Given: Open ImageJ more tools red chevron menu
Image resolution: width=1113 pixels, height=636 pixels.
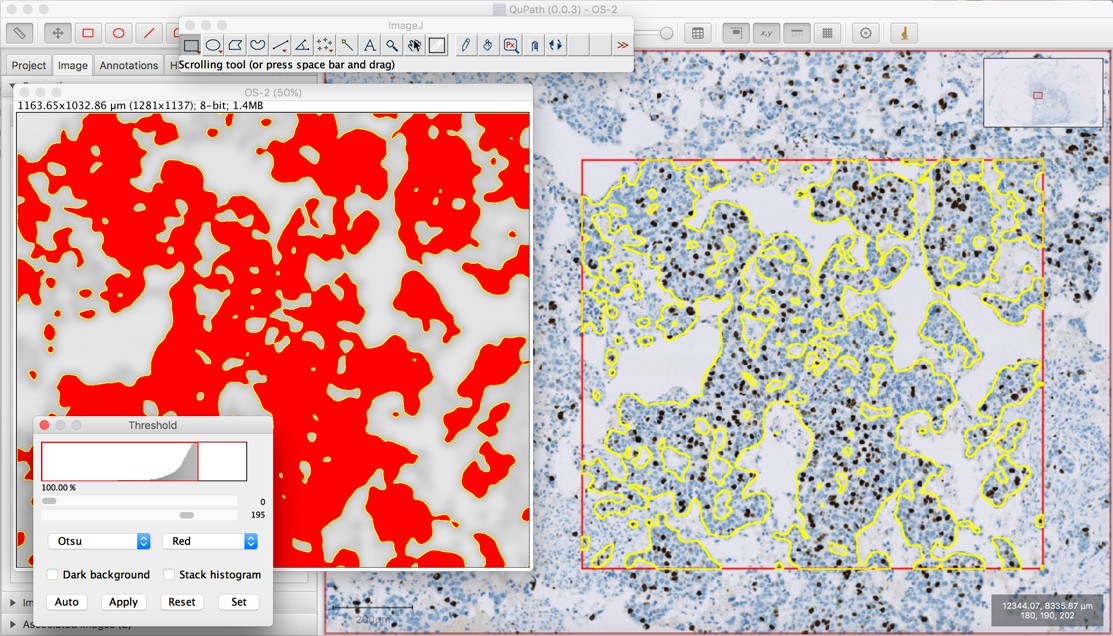Looking at the screenshot, I should tap(623, 45).
